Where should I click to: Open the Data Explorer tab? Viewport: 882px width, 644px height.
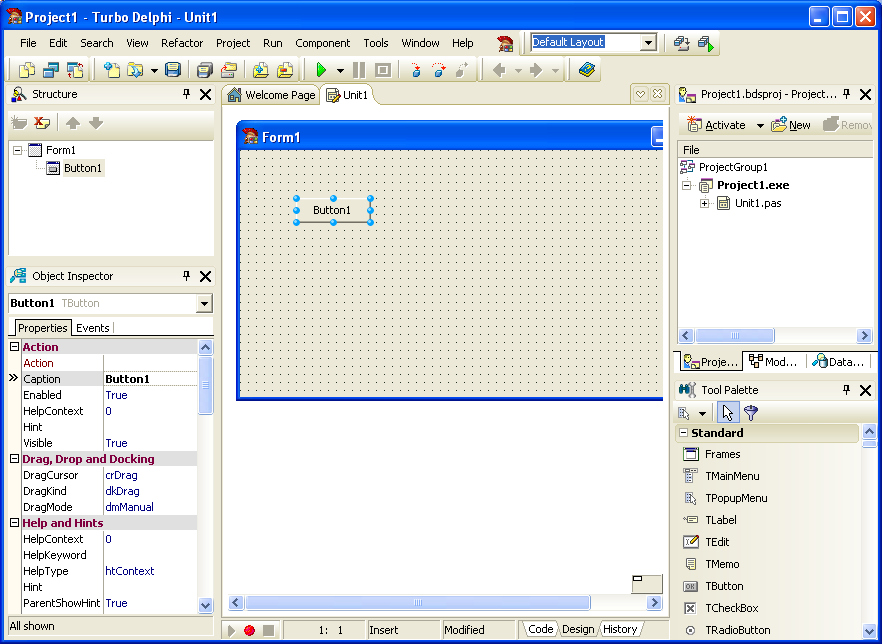[x=839, y=362]
